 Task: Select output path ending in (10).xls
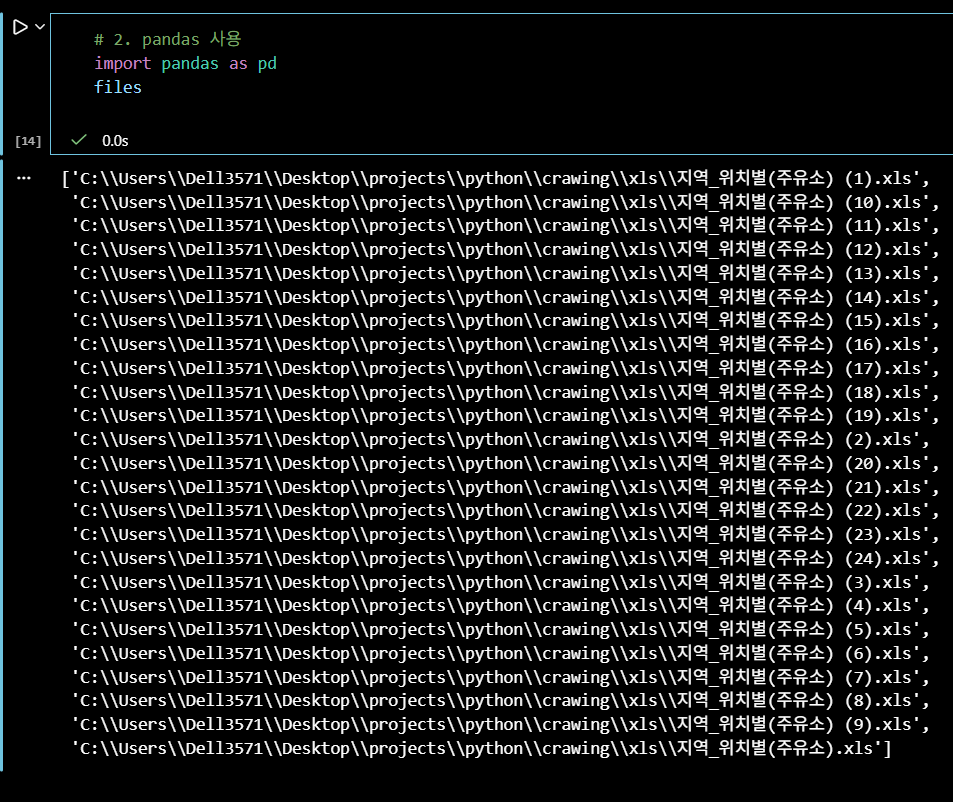pyautogui.click(x=506, y=202)
